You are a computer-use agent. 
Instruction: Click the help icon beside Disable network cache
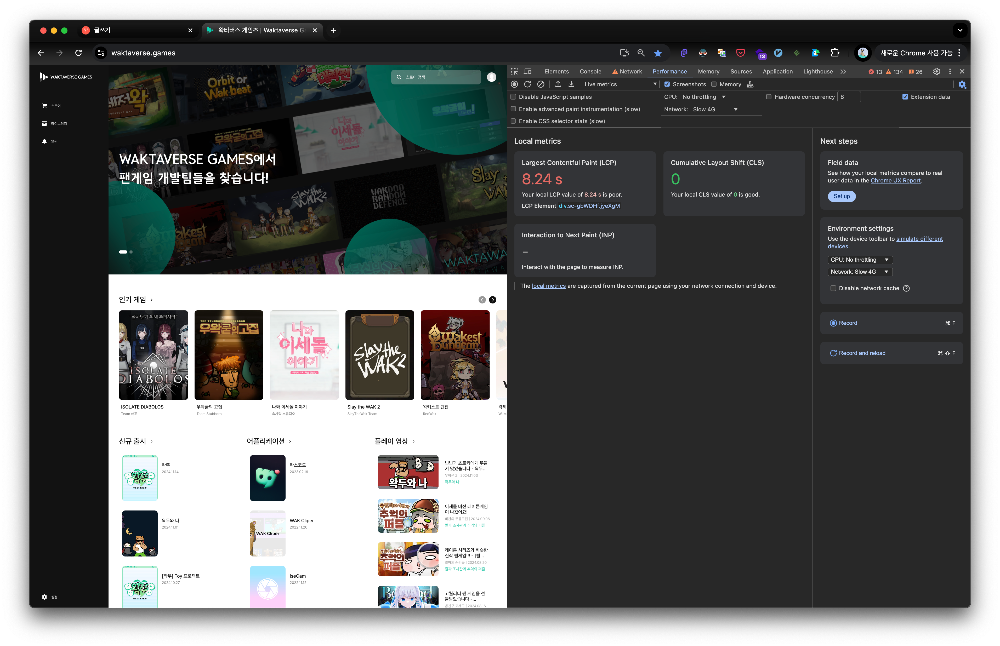[906, 288]
